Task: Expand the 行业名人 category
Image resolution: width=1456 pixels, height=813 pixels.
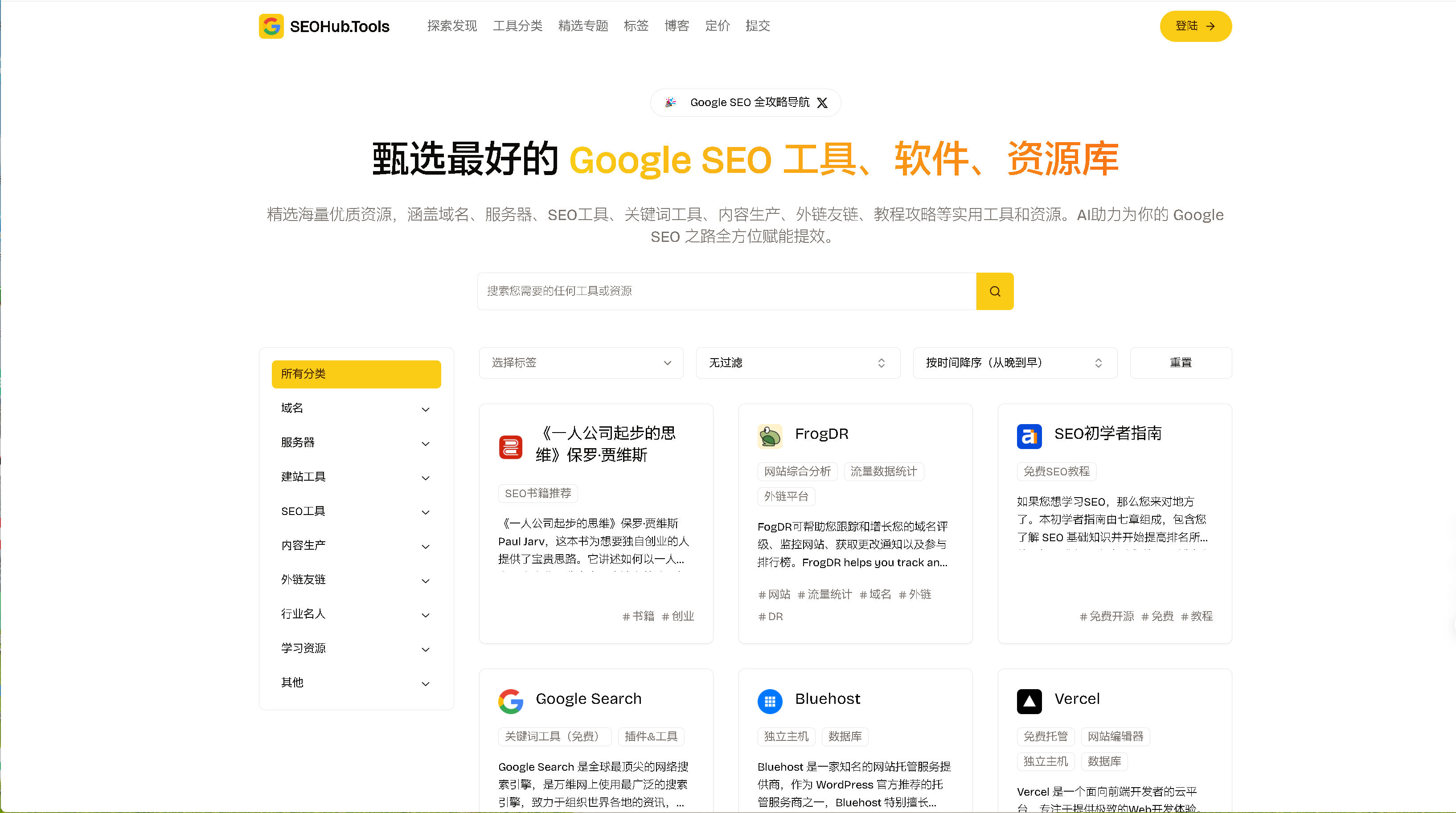Action: click(356, 614)
